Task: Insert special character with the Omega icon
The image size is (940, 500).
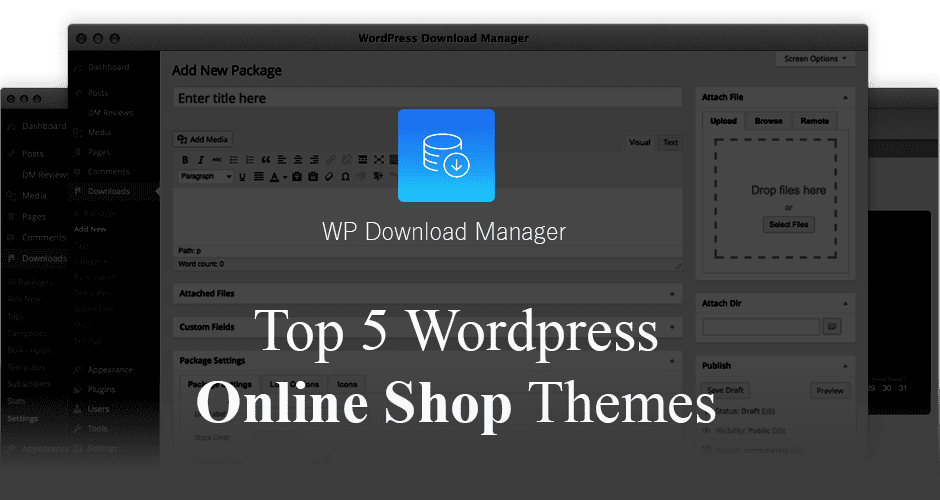Action: click(345, 177)
